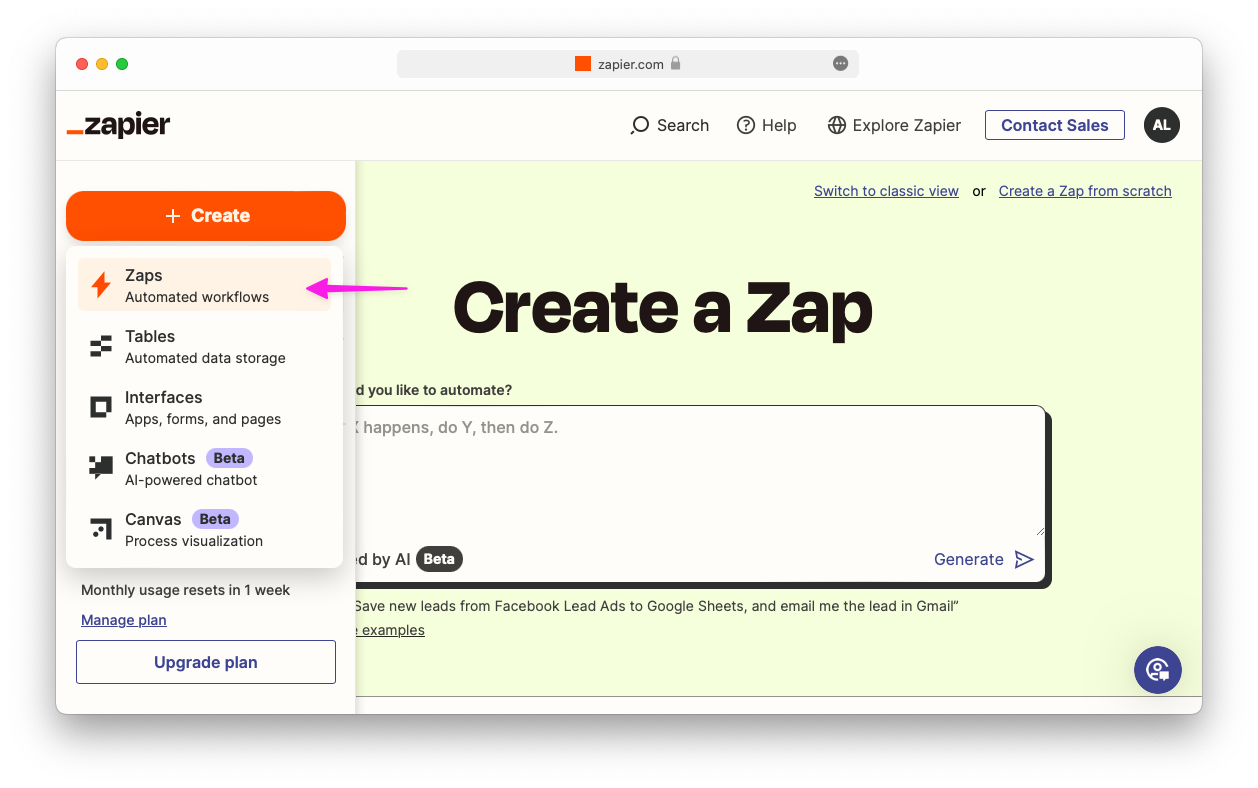Select Canvas Process visualization item
The image size is (1258, 788).
pos(204,529)
